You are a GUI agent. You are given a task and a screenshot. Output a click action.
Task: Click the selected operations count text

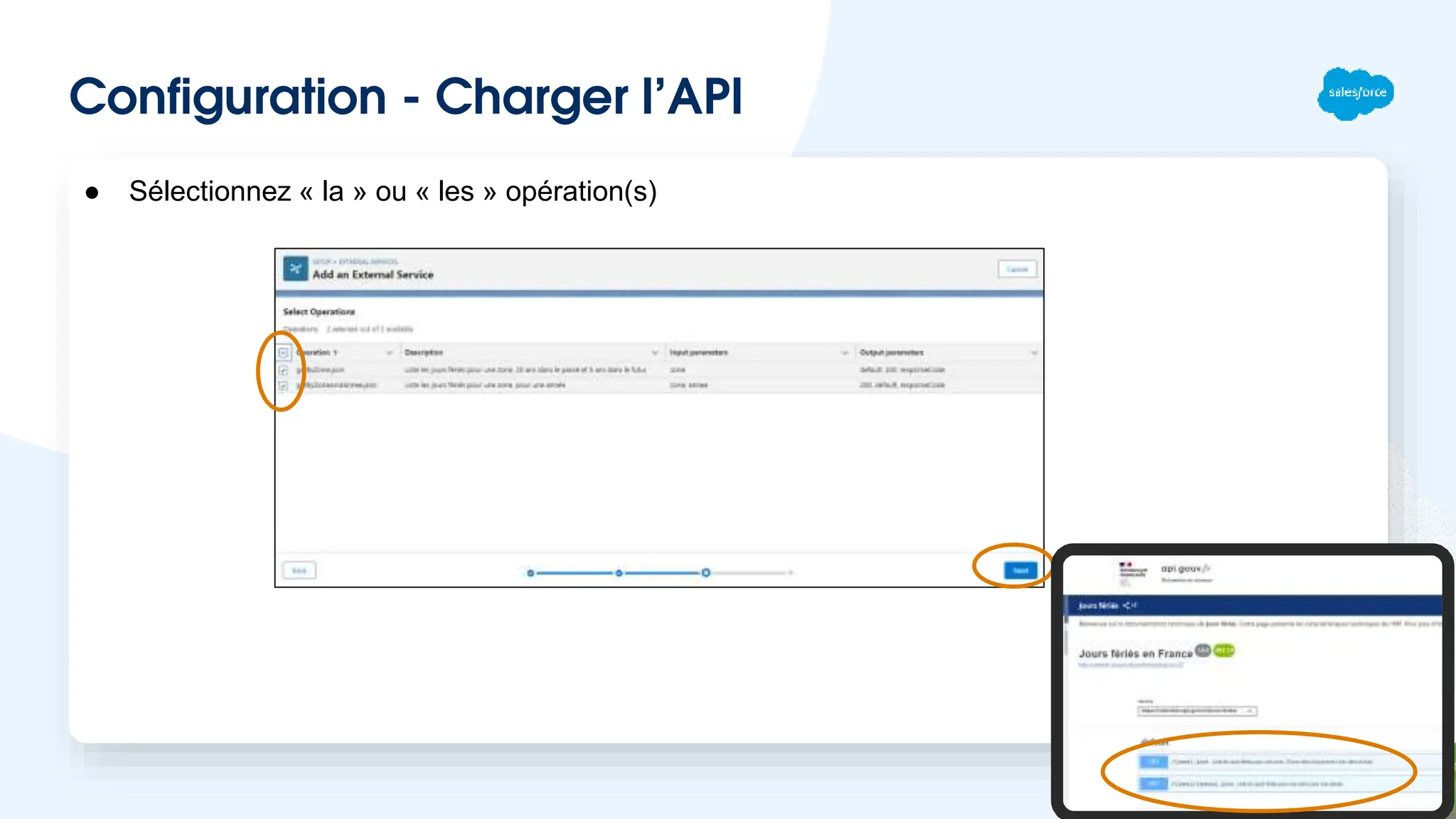370,329
